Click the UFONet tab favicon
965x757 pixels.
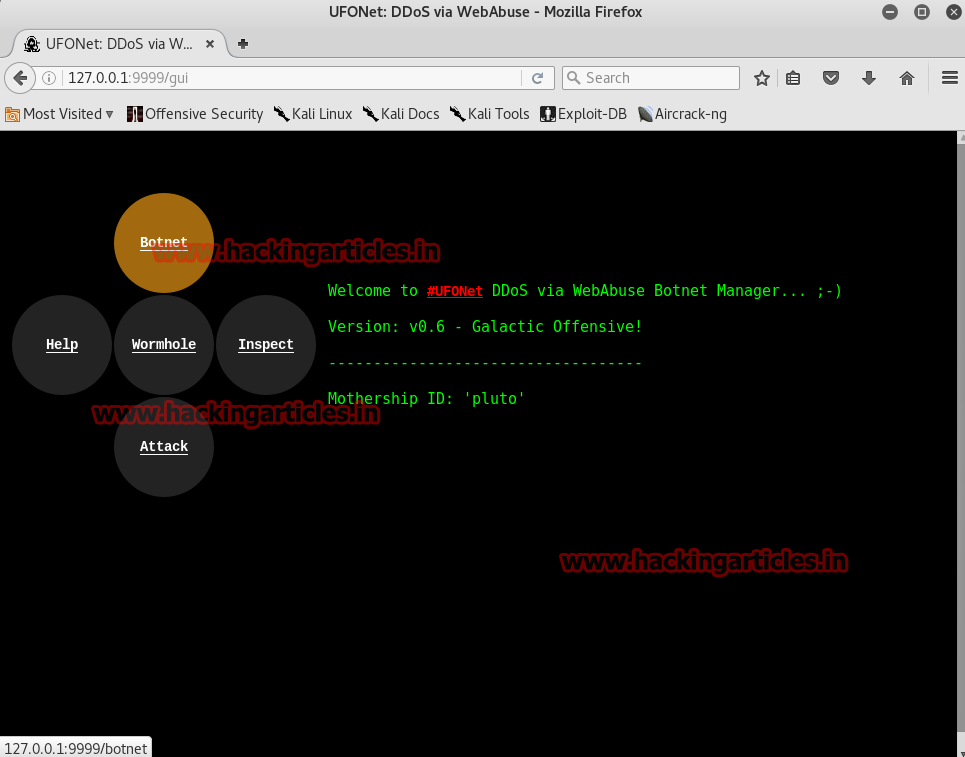pos(32,44)
